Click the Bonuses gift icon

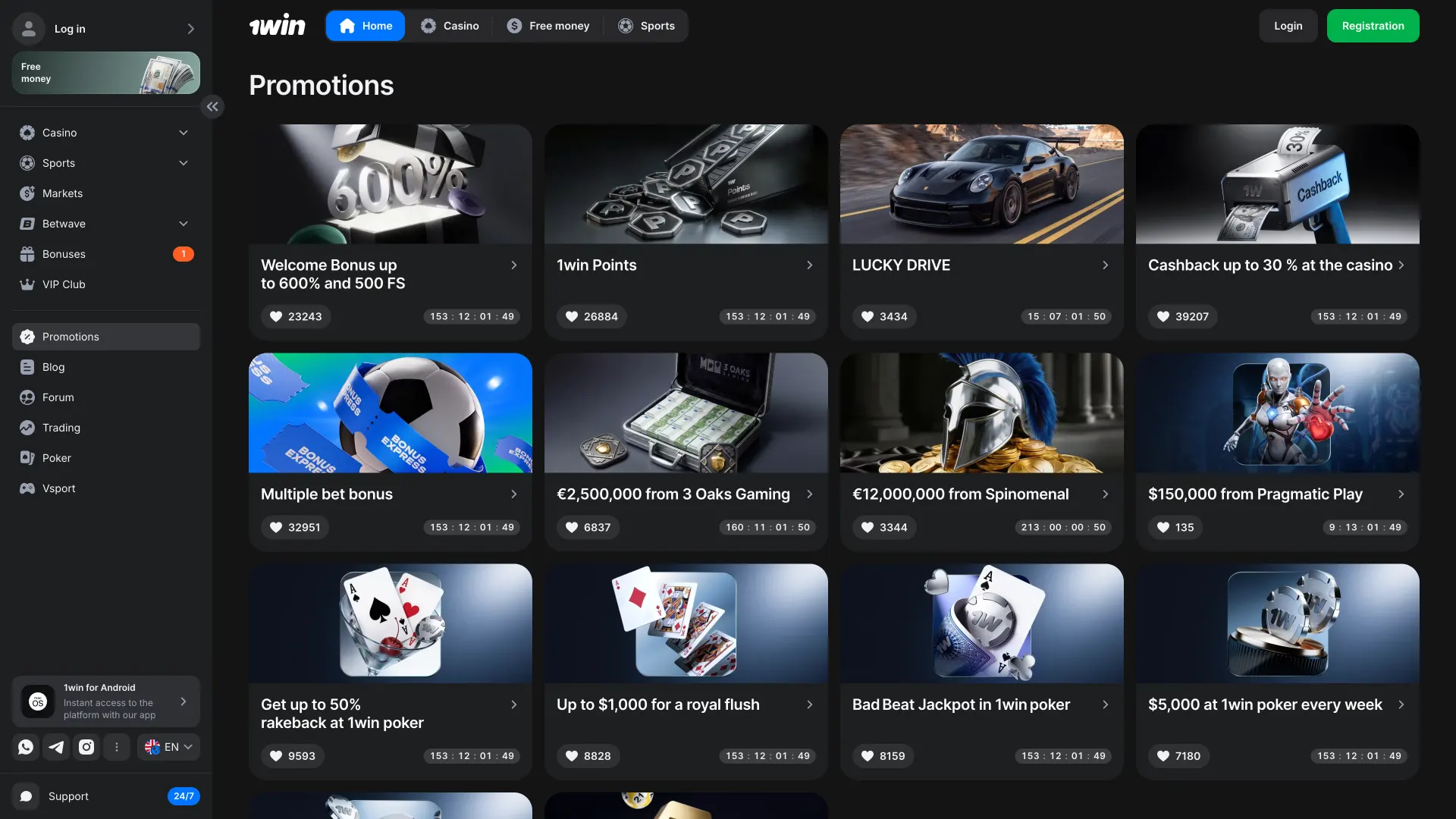(x=27, y=254)
